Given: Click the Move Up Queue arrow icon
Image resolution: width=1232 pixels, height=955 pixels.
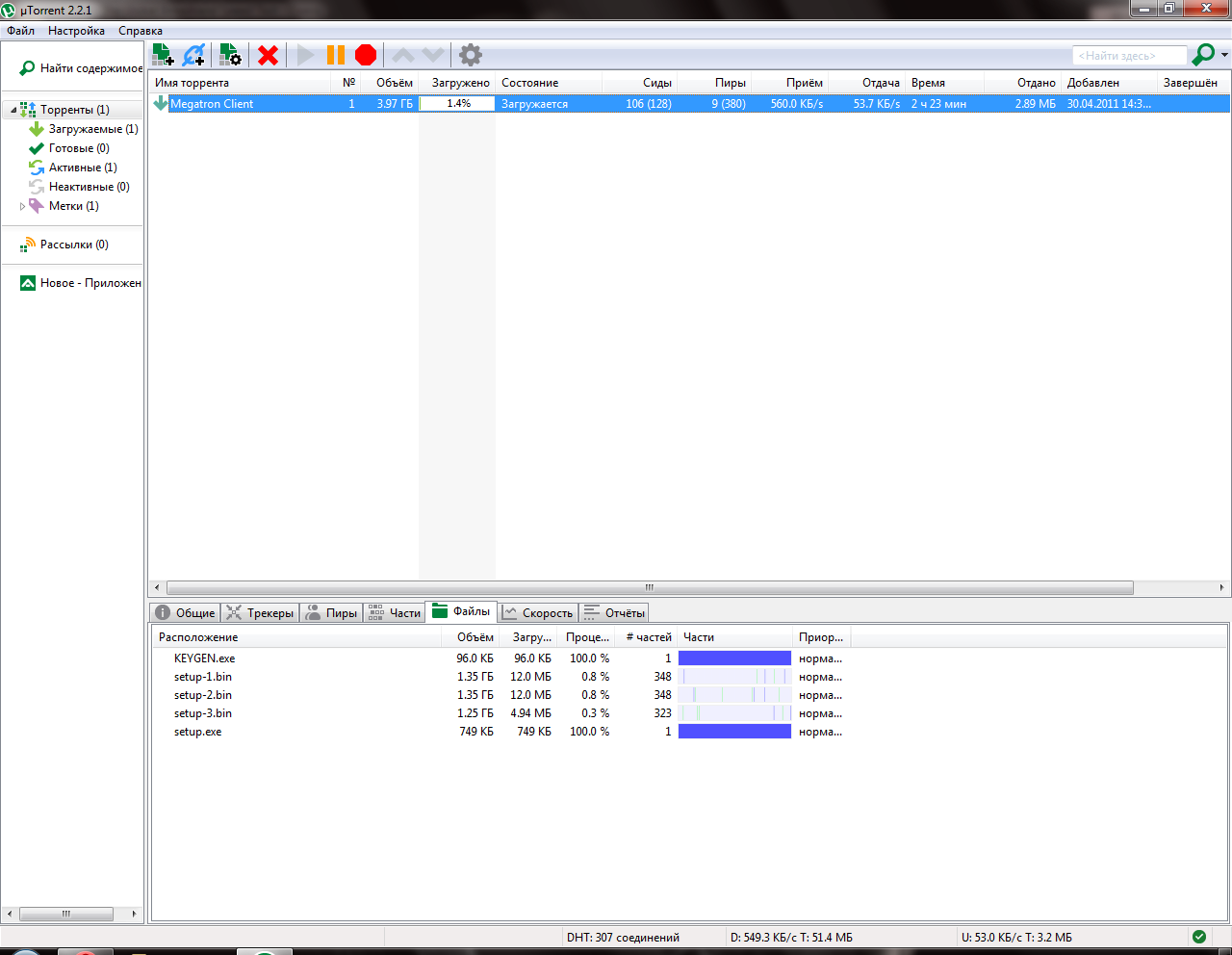Looking at the screenshot, I should (x=403, y=55).
